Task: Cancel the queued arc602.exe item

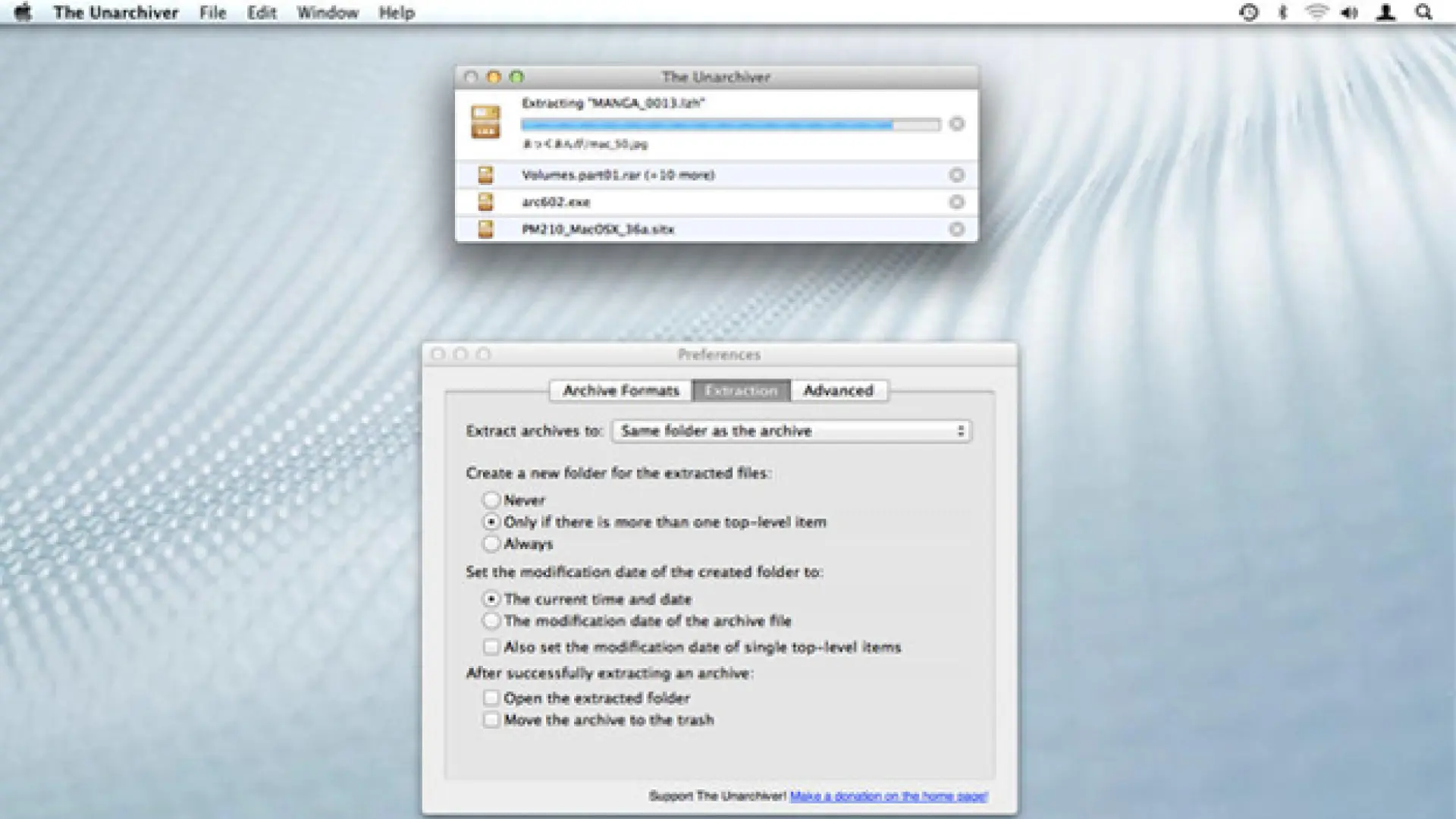Action: tap(956, 202)
